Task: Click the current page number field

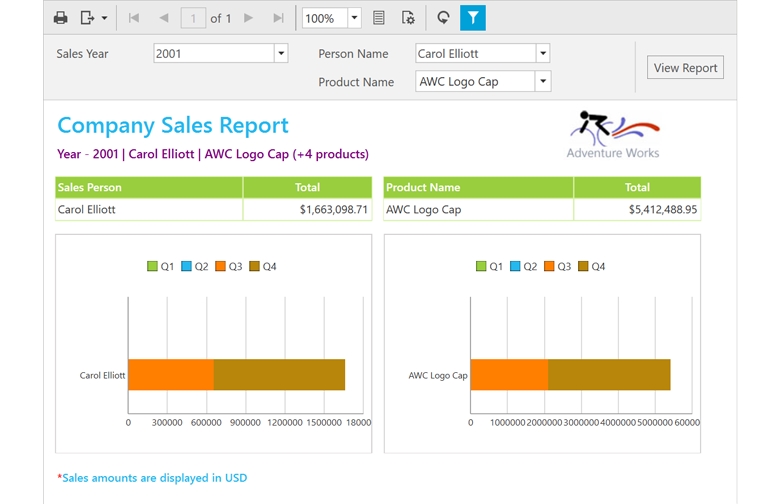Action: click(x=193, y=18)
